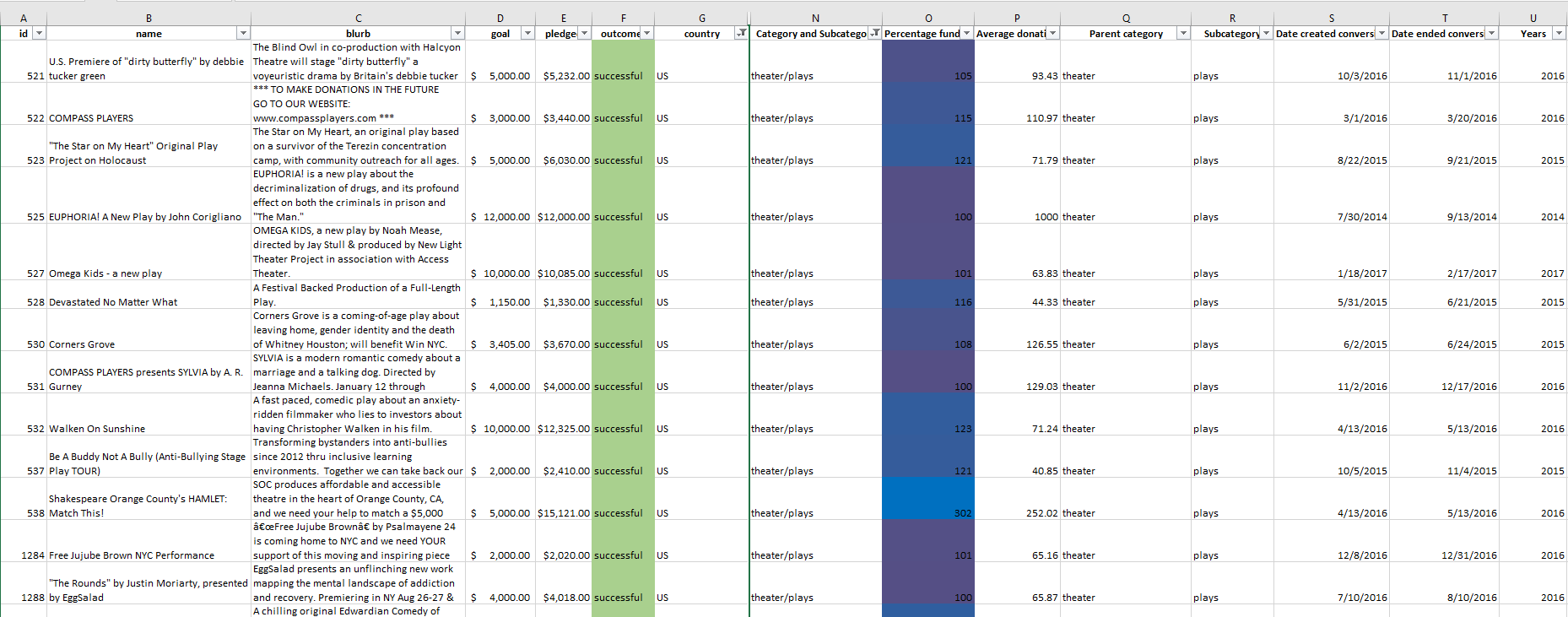Select column U by its header letter
1568x617 pixels.
coord(1533,18)
